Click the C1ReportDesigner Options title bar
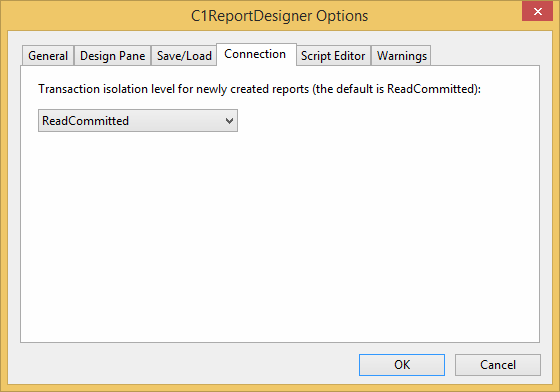This screenshot has width=560, height=392. [280, 16]
